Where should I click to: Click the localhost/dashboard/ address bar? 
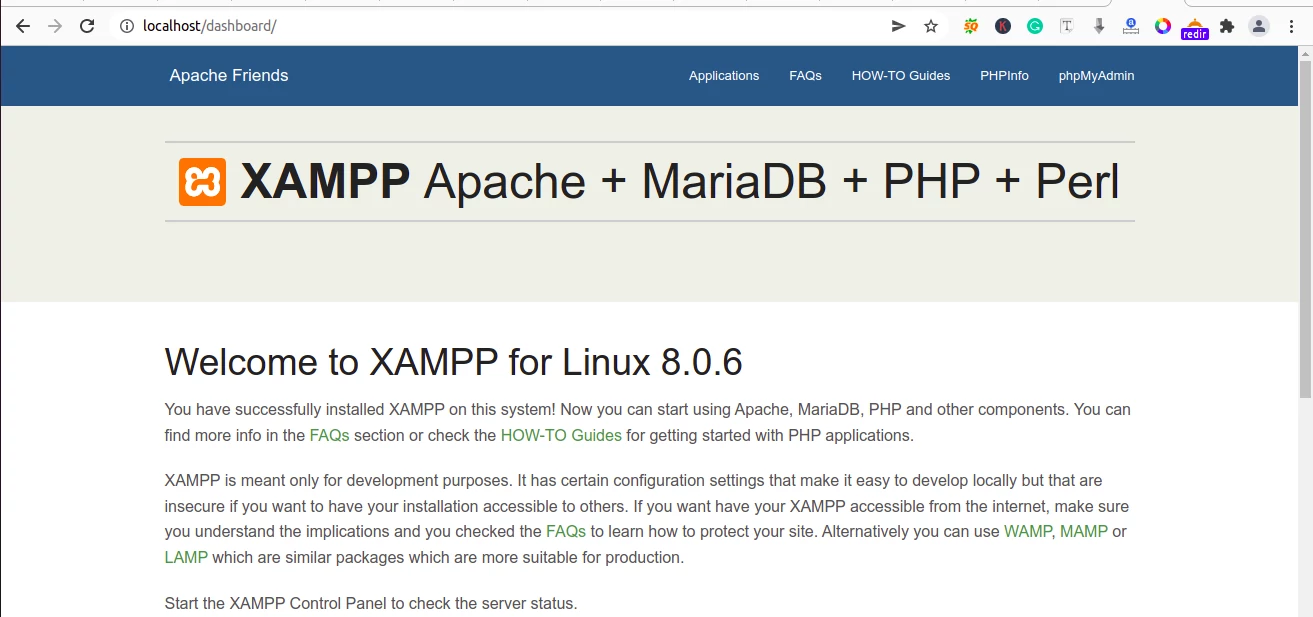pos(500,26)
